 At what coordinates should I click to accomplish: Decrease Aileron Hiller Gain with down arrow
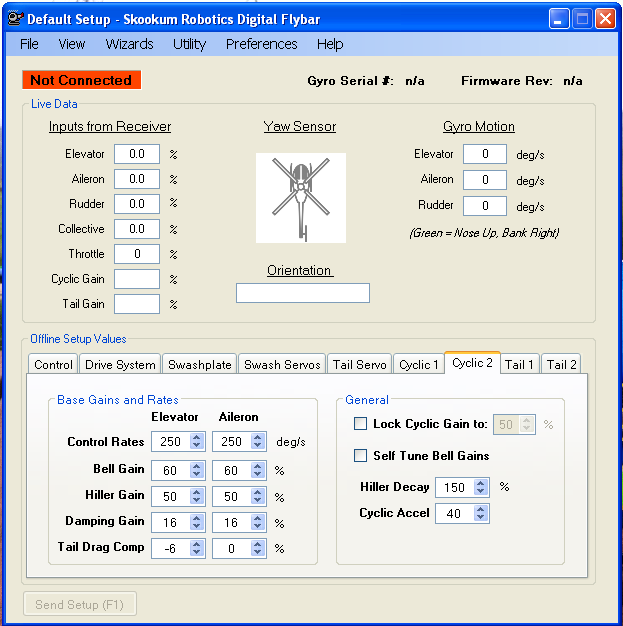[x=258, y=500]
